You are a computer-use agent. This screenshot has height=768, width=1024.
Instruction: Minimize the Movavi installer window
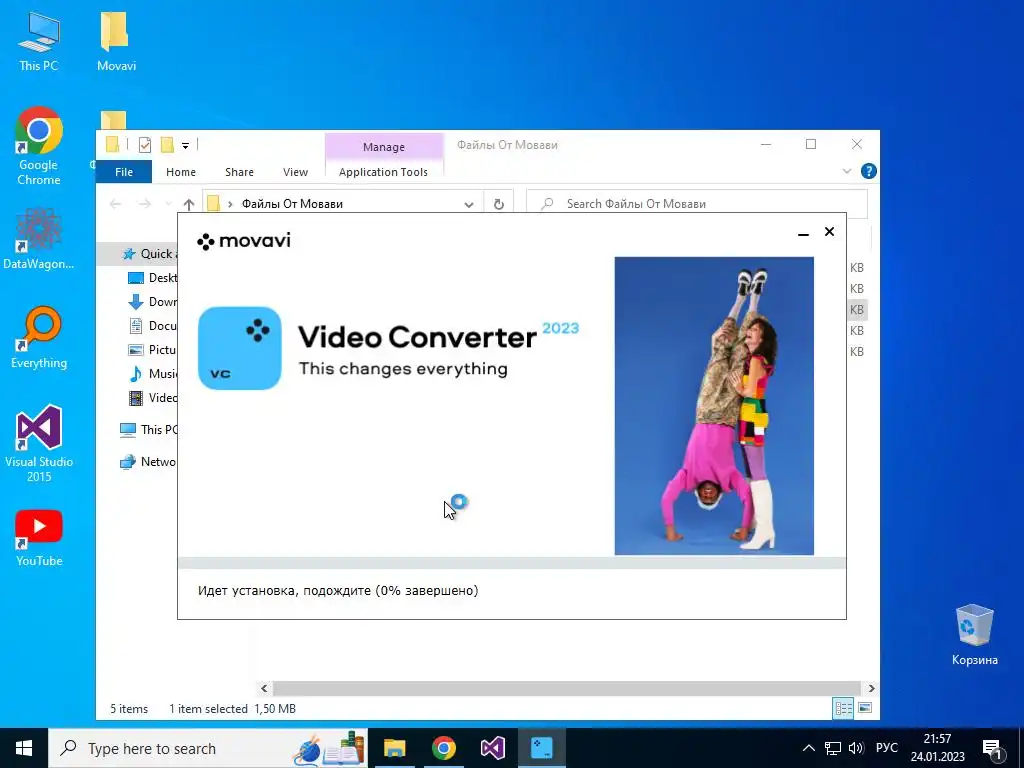point(803,232)
